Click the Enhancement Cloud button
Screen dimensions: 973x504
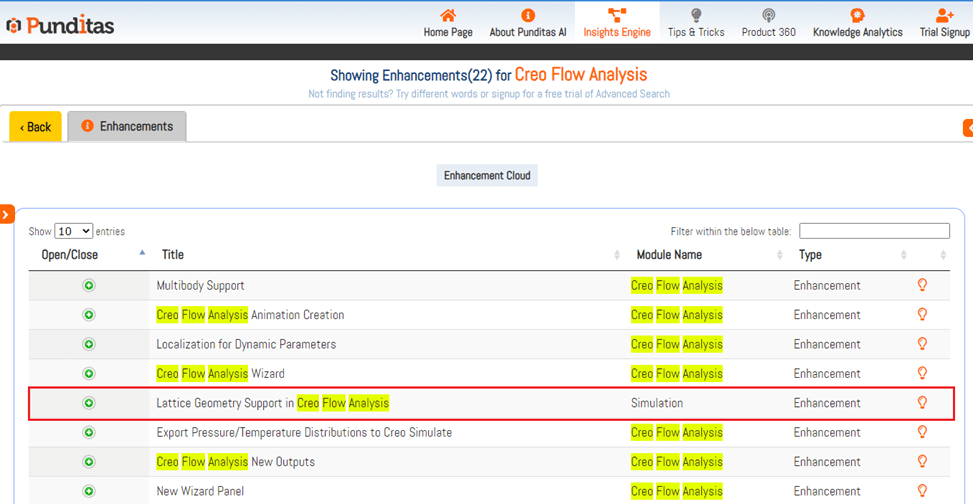tap(488, 176)
